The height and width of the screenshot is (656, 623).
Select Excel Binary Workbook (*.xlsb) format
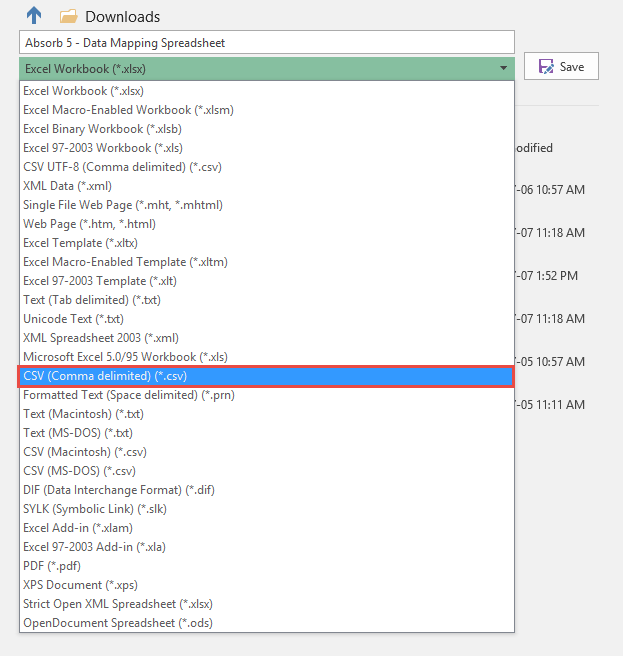tap(102, 129)
